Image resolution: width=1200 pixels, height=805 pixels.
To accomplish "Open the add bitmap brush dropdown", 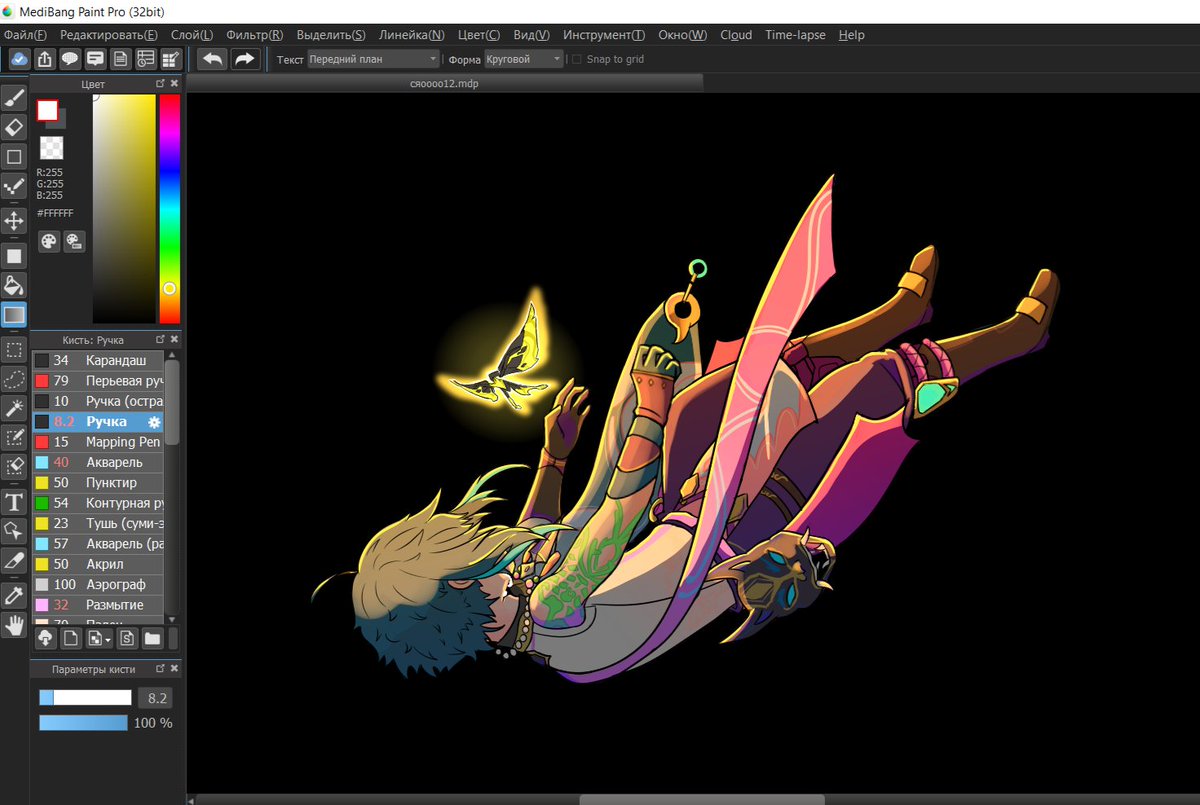I will [x=100, y=638].
